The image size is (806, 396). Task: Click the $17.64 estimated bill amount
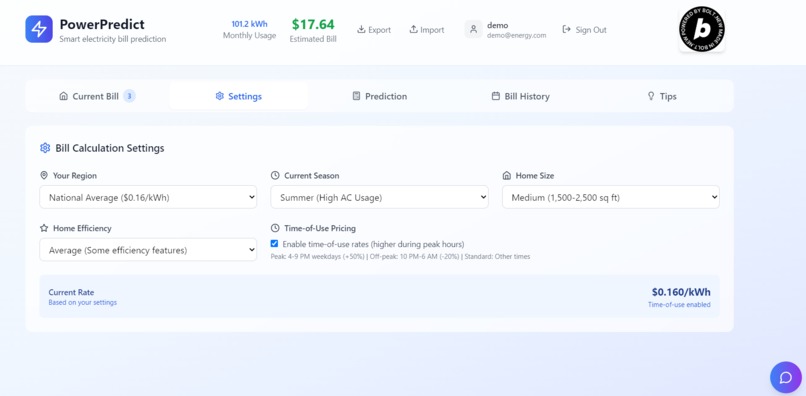pos(313,24)
